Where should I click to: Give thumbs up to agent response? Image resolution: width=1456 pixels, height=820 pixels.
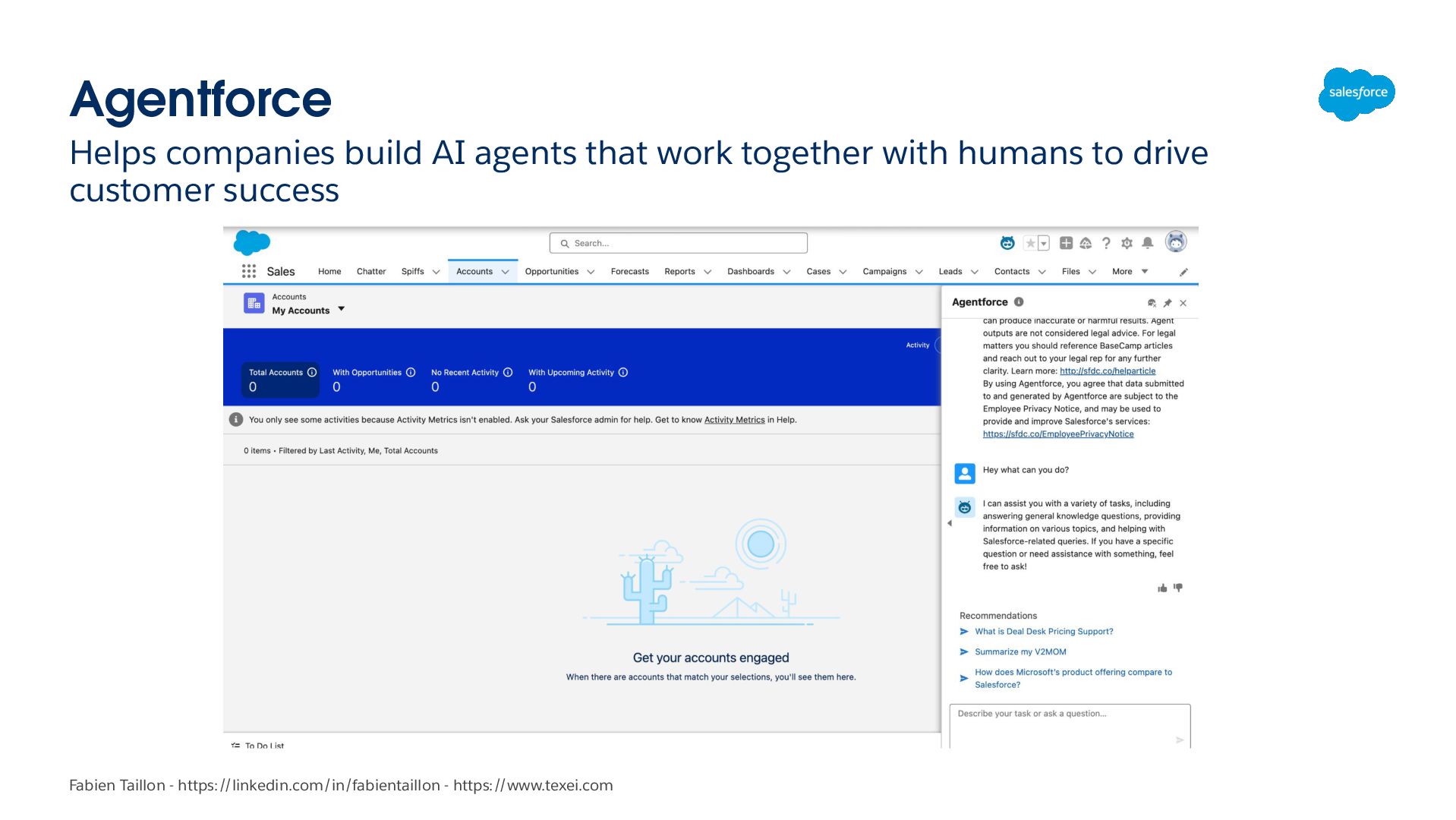(x=1161, y=588)
